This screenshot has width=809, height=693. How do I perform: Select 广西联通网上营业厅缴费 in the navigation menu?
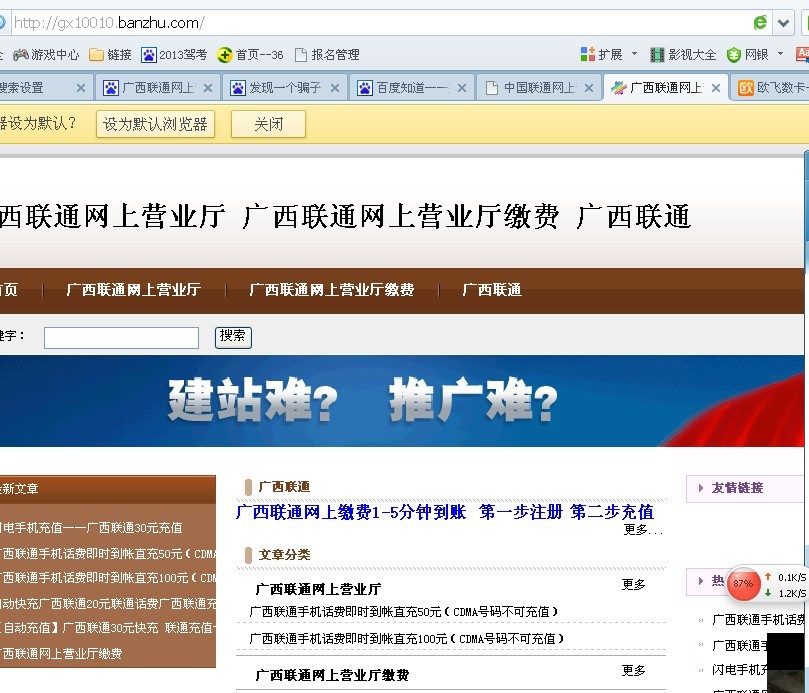pos(331,290)
